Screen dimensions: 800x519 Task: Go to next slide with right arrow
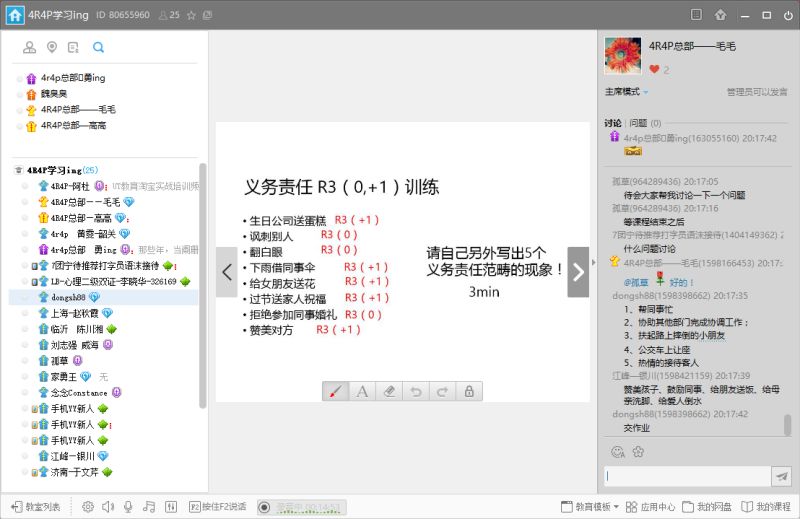[578, 272]
